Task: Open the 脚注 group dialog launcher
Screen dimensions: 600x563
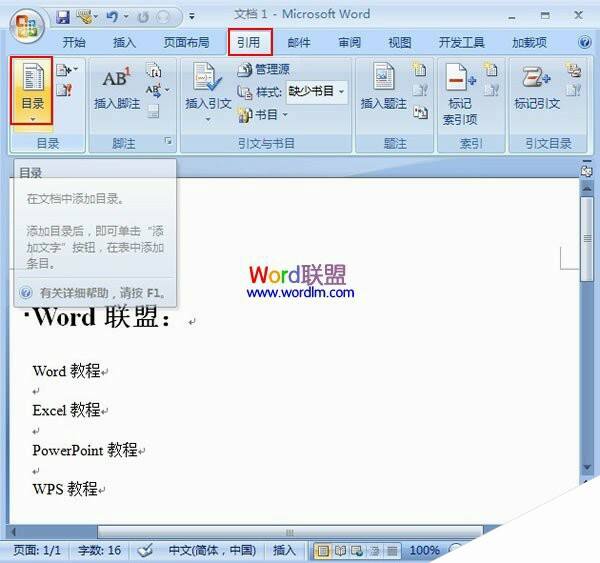Action: point(168,141)
